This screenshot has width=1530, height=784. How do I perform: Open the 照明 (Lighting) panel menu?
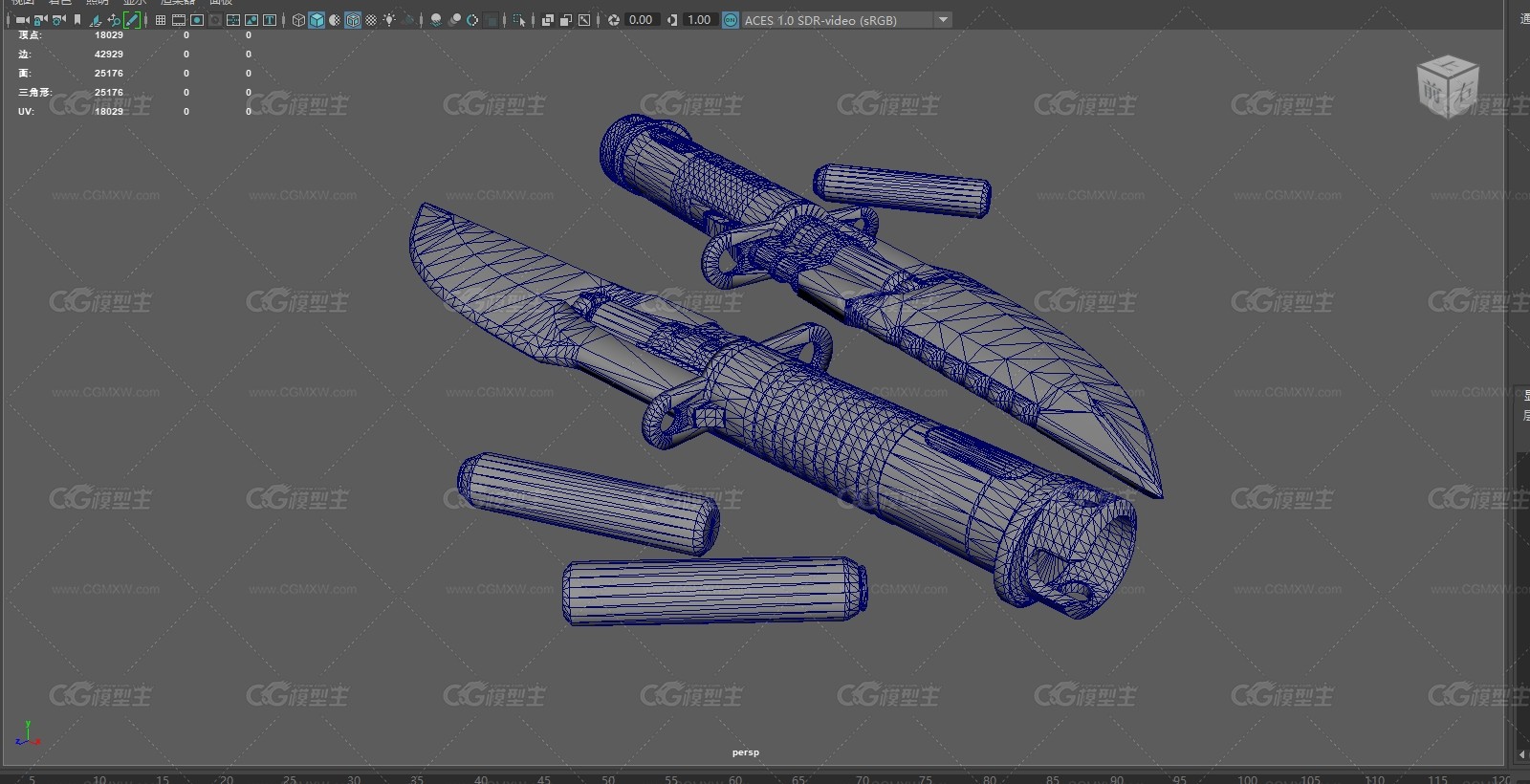click(x=97, y=3)
